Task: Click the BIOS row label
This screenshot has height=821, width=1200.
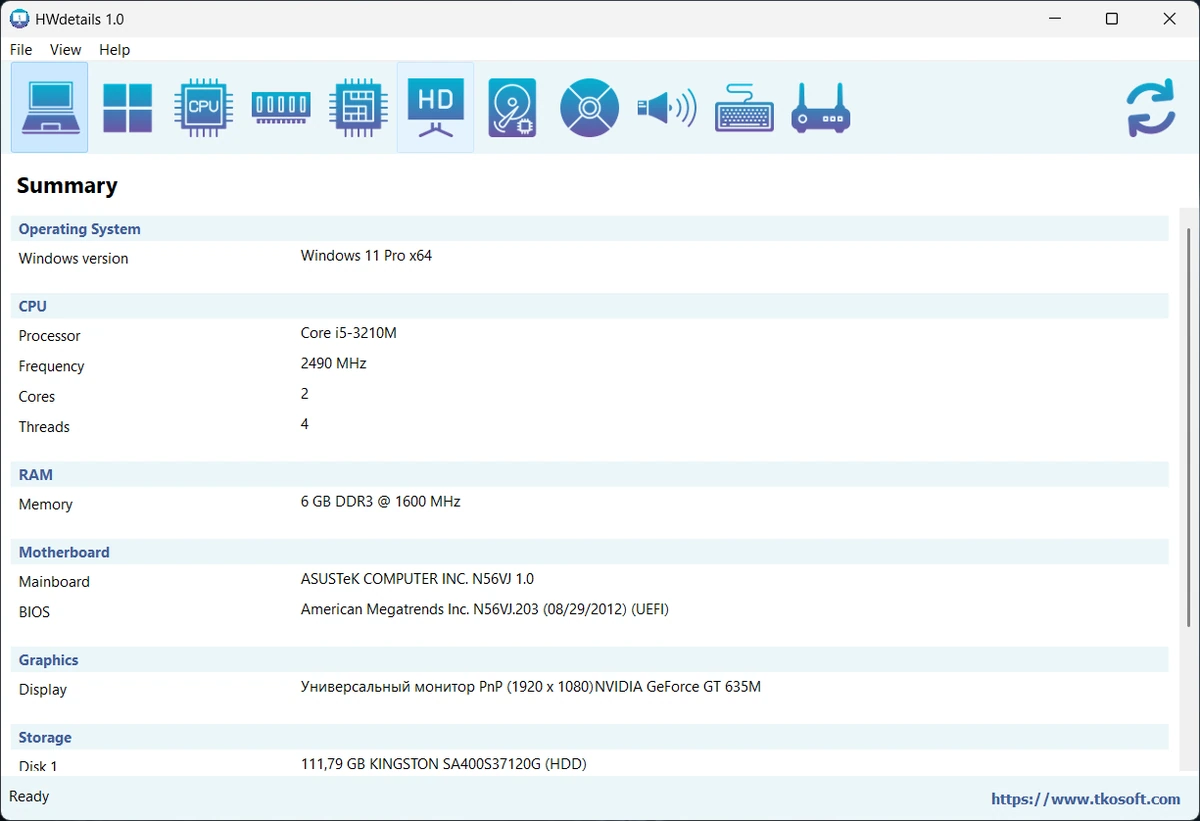Action: (34, 612)
